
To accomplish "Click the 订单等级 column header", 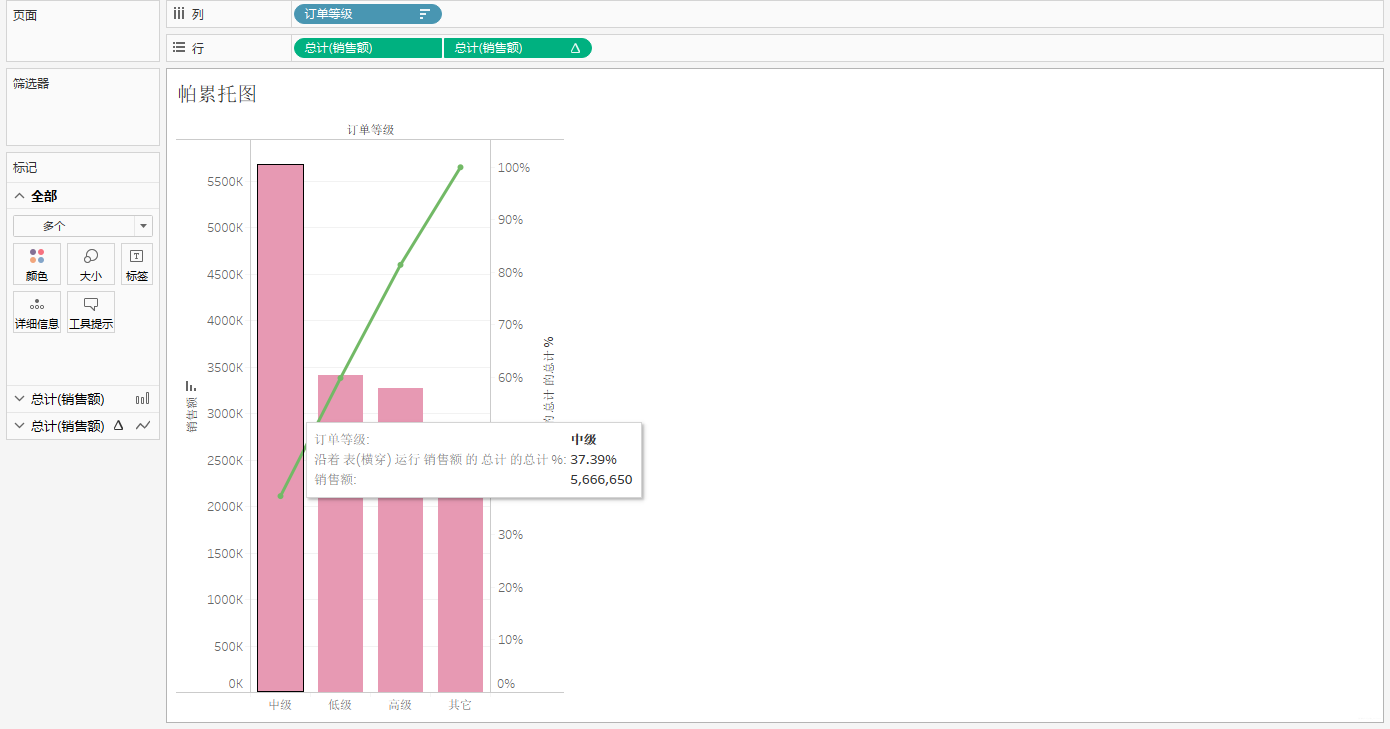I will 370,130.
